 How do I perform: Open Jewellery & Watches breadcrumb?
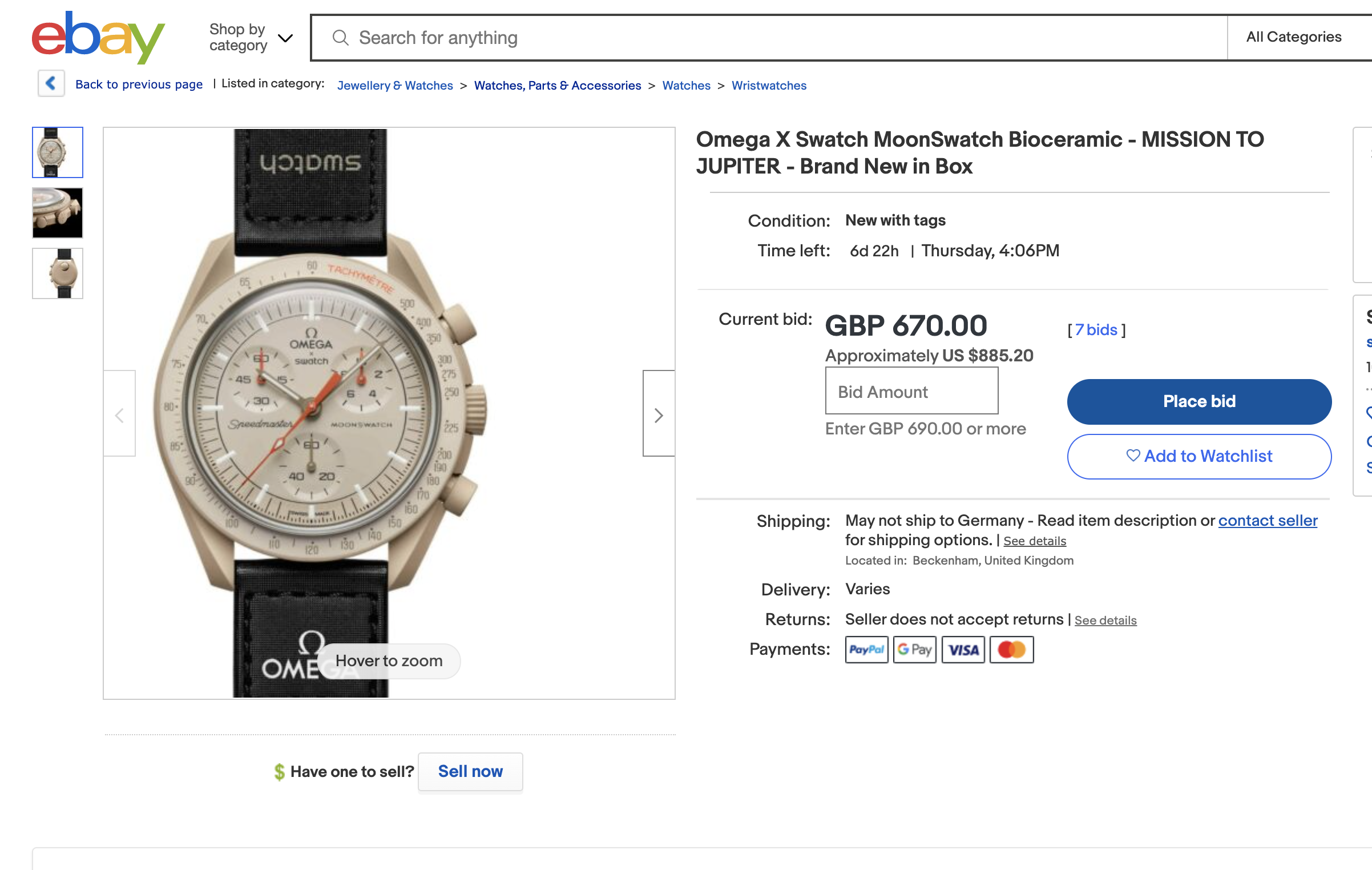pos(395,86)
